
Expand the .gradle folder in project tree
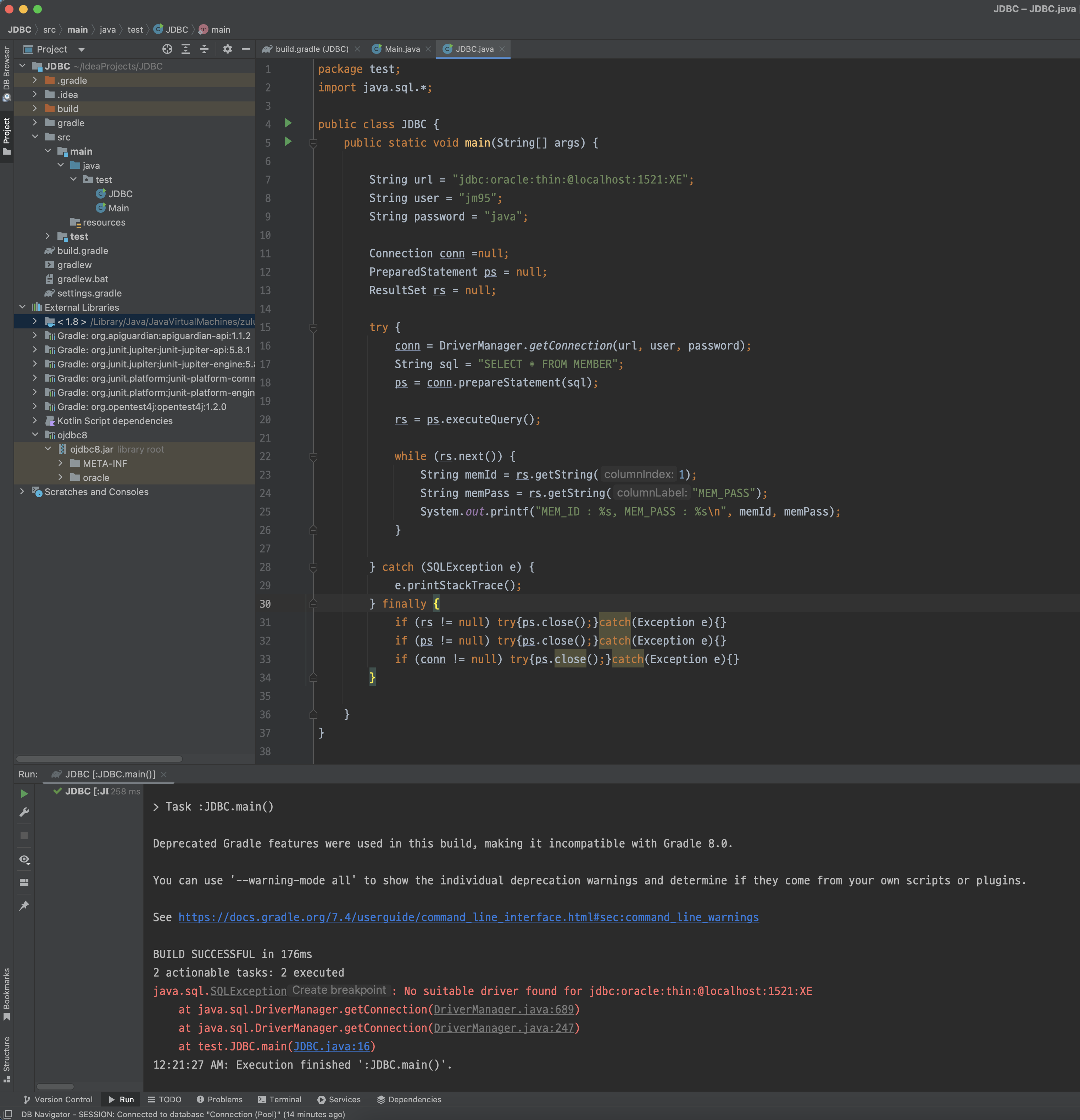pos(35,80)
